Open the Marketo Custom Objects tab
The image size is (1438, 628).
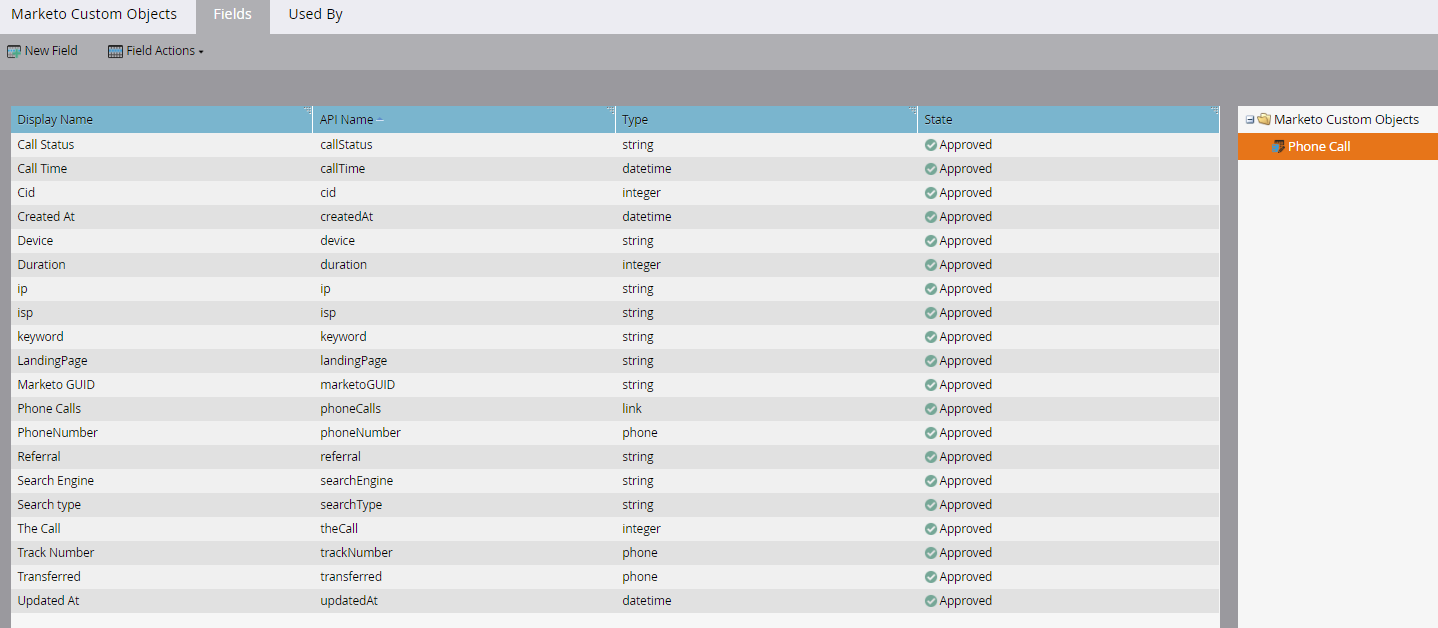[94, 15]
